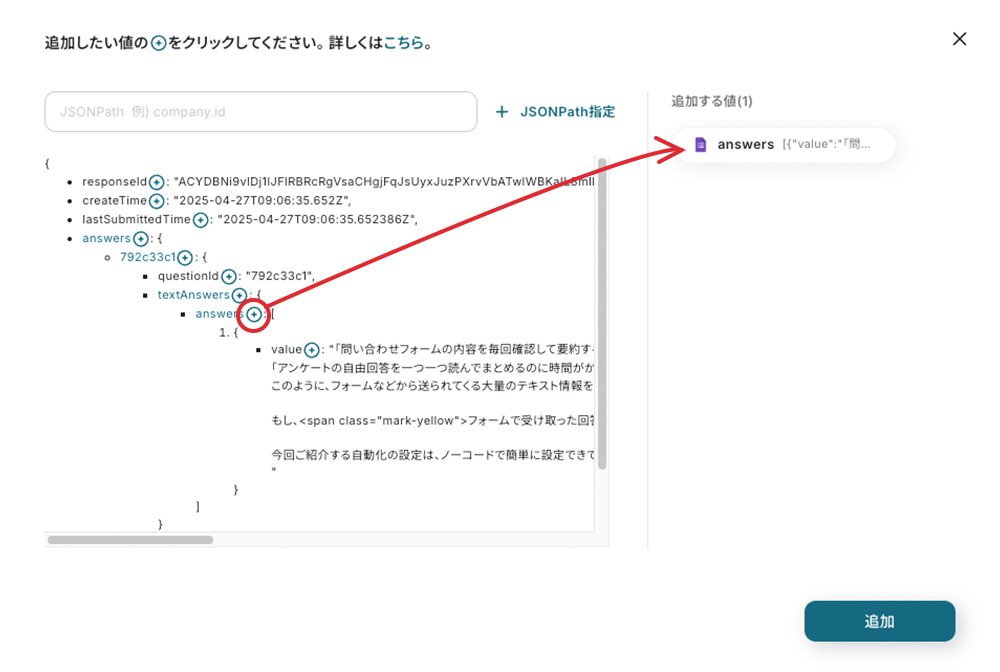Click the horizontal scrollbar below the JSON tree

(x=130, y=540)
